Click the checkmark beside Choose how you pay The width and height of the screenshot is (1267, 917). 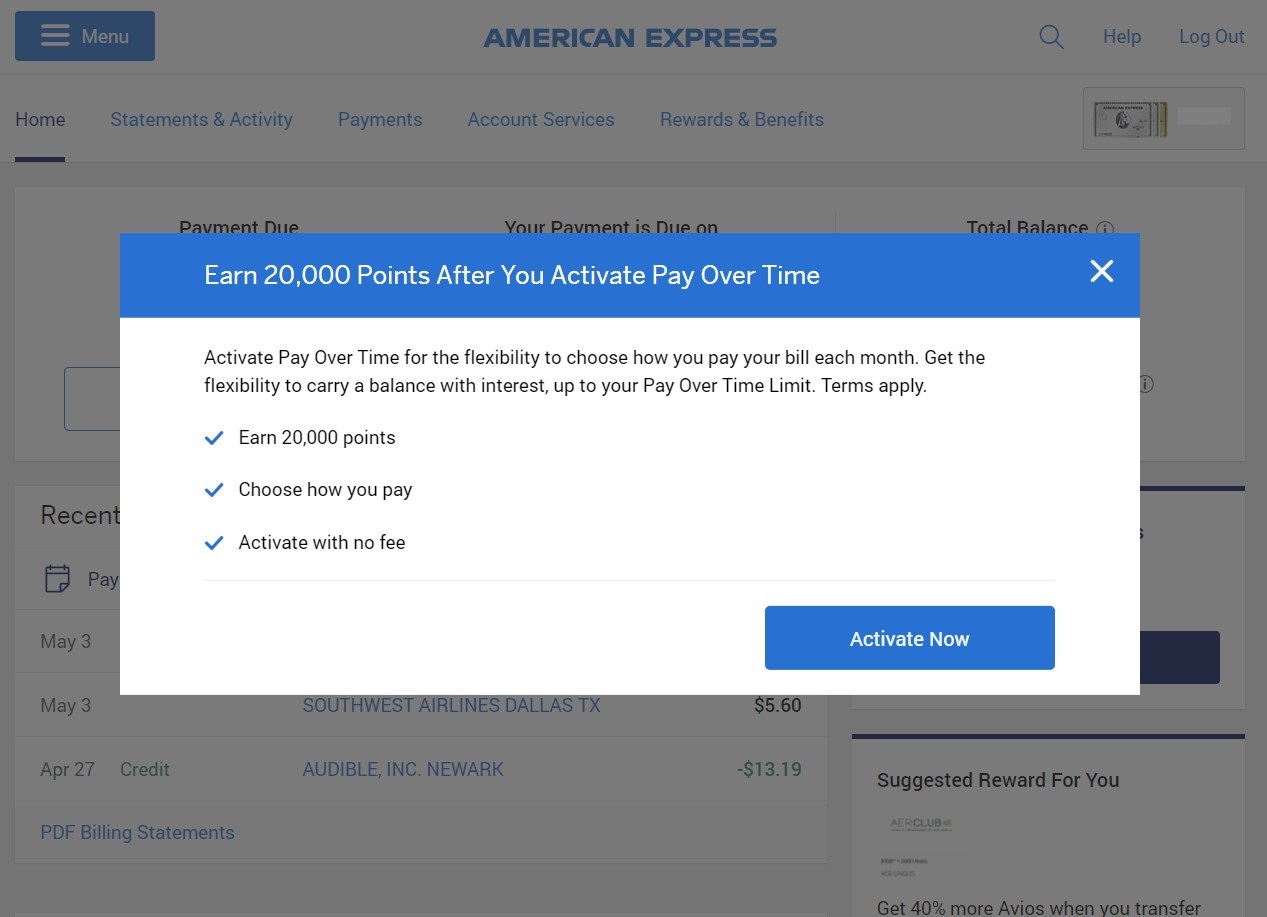pyautogui.click(x=213, y=489)
